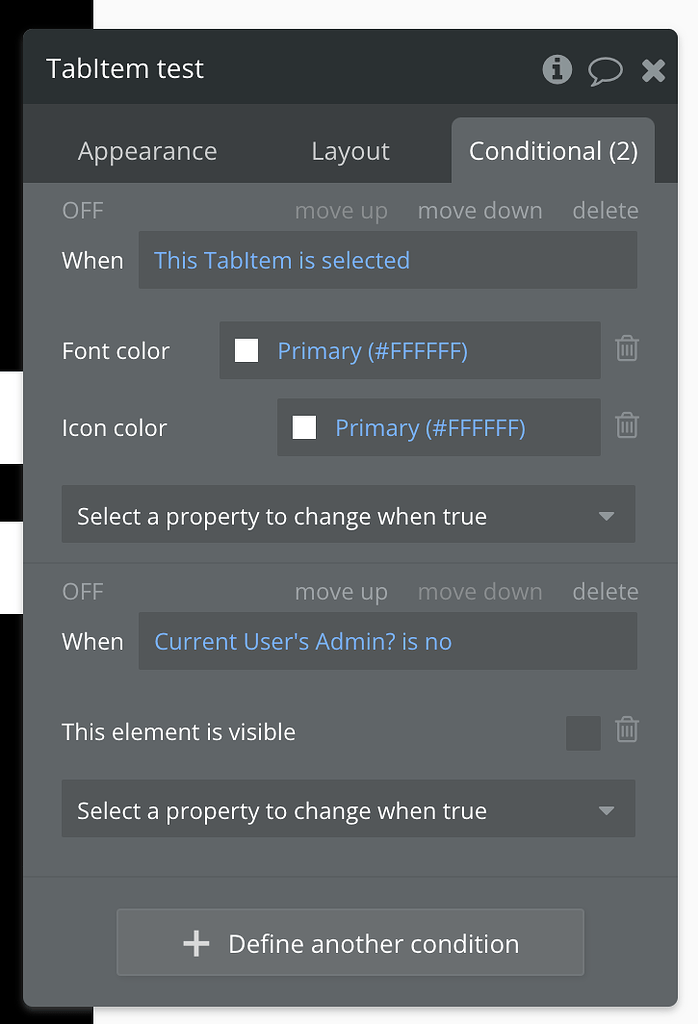This screenshot has height=1024, width=698.
Task: Remove the visibility property using its trash icon
Action: click(627, 730)
